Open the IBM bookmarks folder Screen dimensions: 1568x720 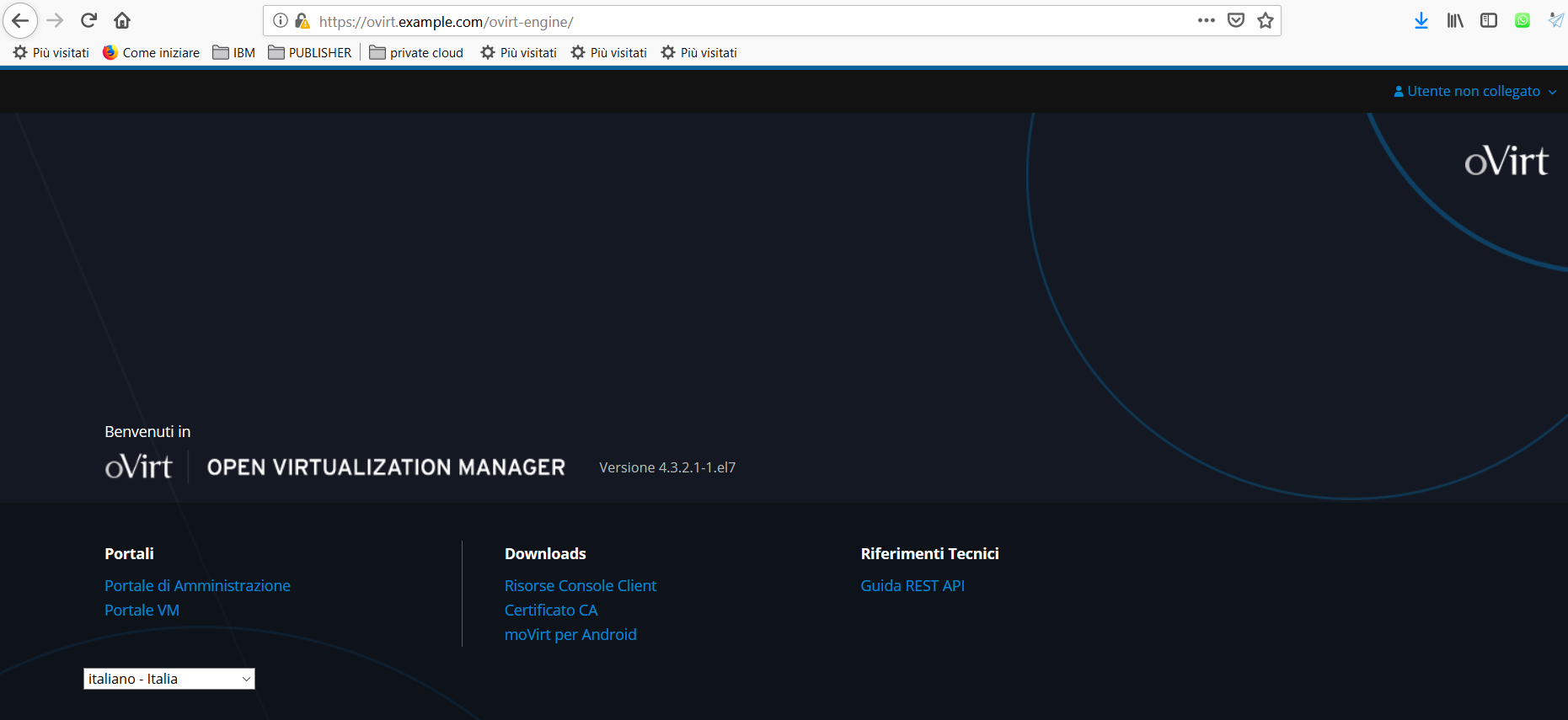click(234, 52)
